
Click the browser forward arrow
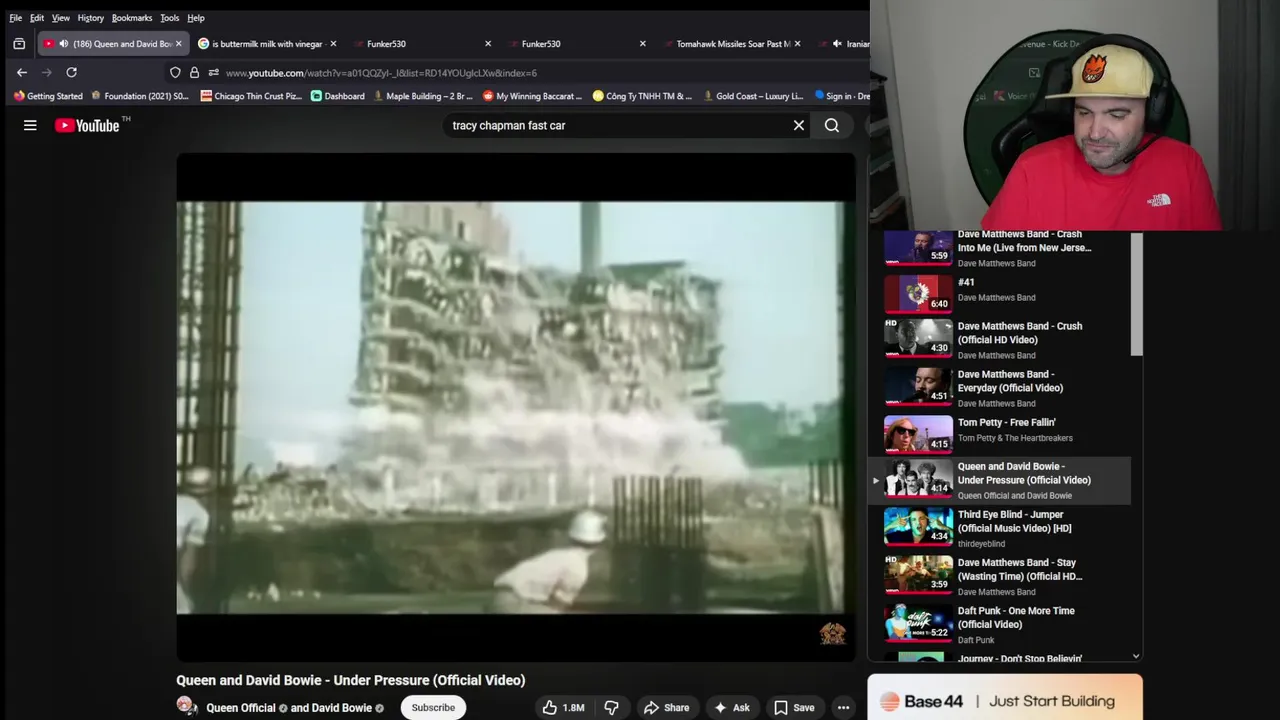[x=46, y=72]
